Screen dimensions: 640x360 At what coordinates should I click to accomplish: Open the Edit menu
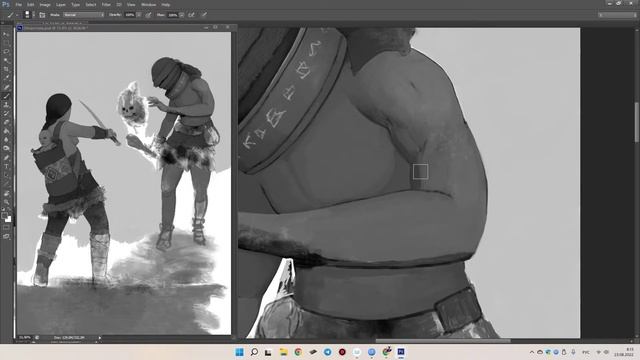click(x=31, y=4)
